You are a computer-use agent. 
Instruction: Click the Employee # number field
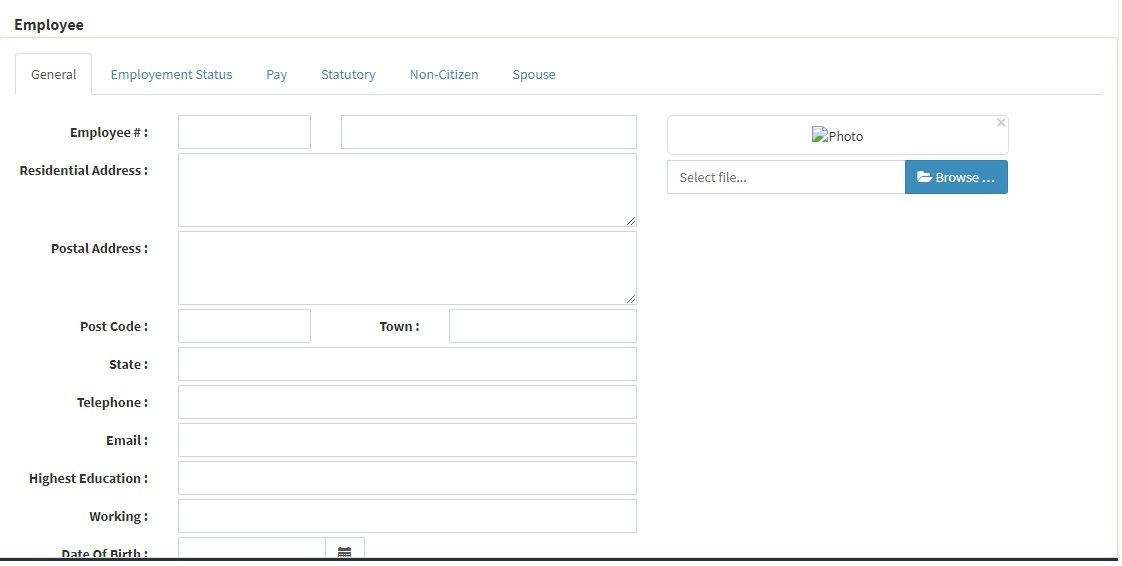click(x=244, y=132)
